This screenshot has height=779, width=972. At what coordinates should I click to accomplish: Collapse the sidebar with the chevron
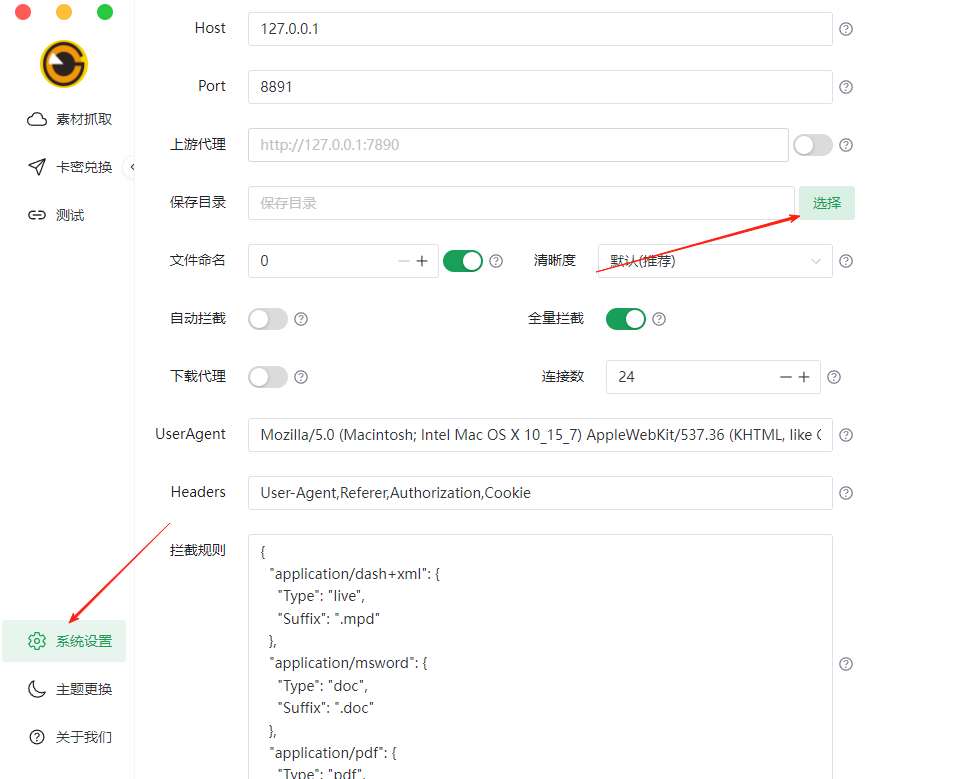(131, 167)
